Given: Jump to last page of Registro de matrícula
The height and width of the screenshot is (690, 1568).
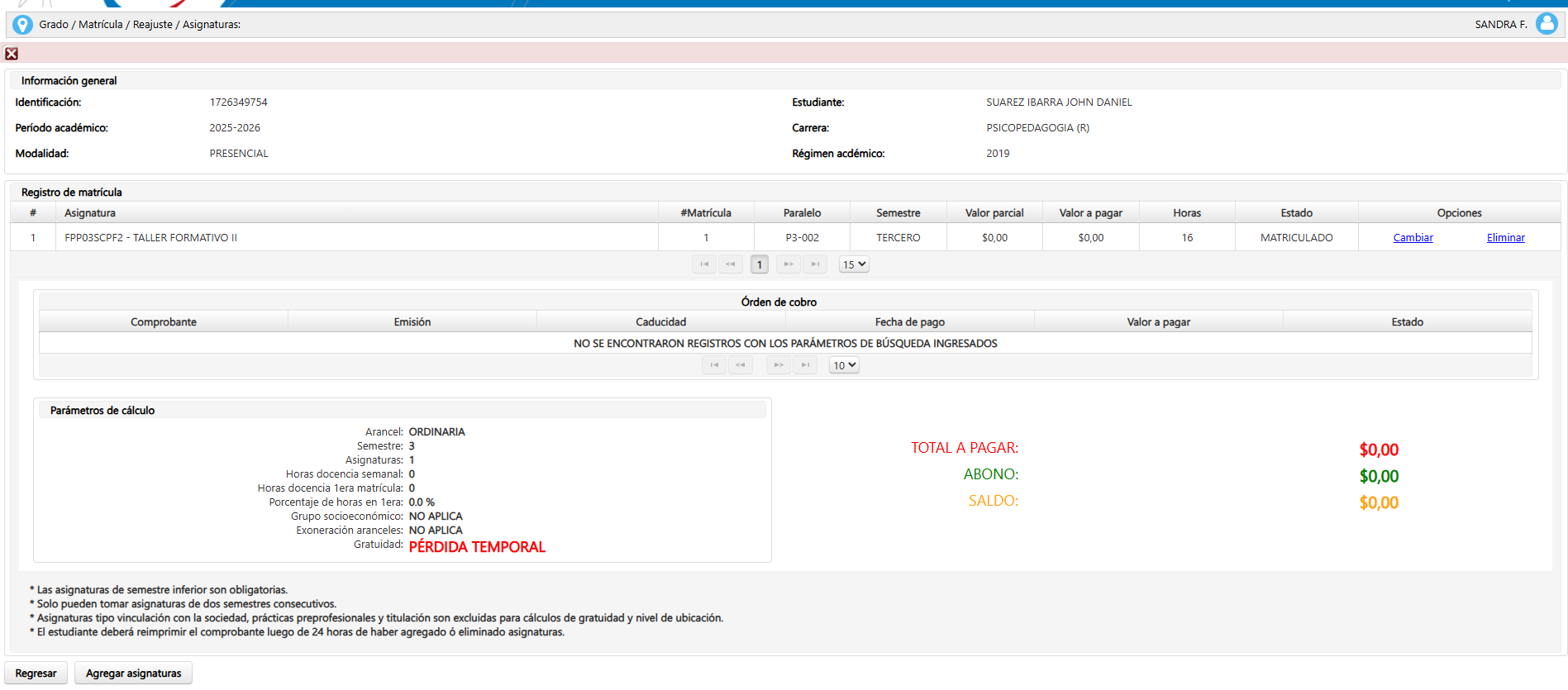Looking at the screenshot, I should (815, 264).
